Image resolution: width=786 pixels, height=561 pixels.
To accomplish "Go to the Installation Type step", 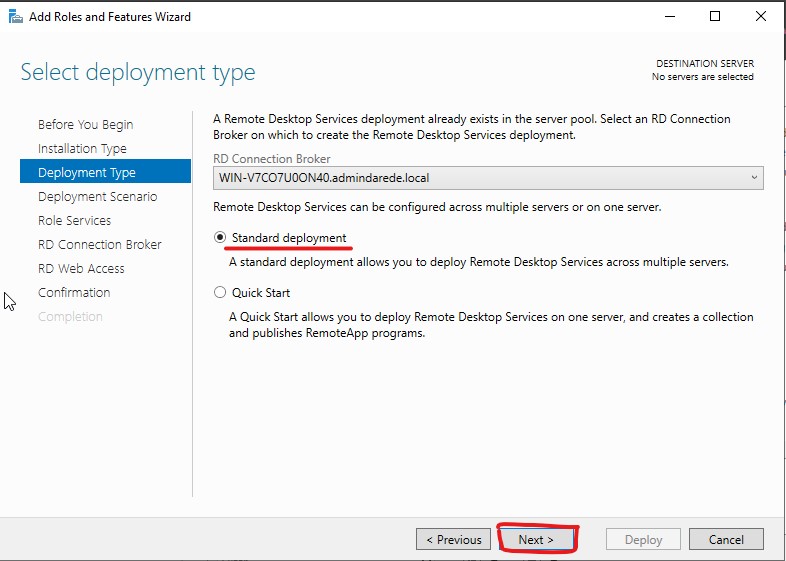I will [82, 148].
